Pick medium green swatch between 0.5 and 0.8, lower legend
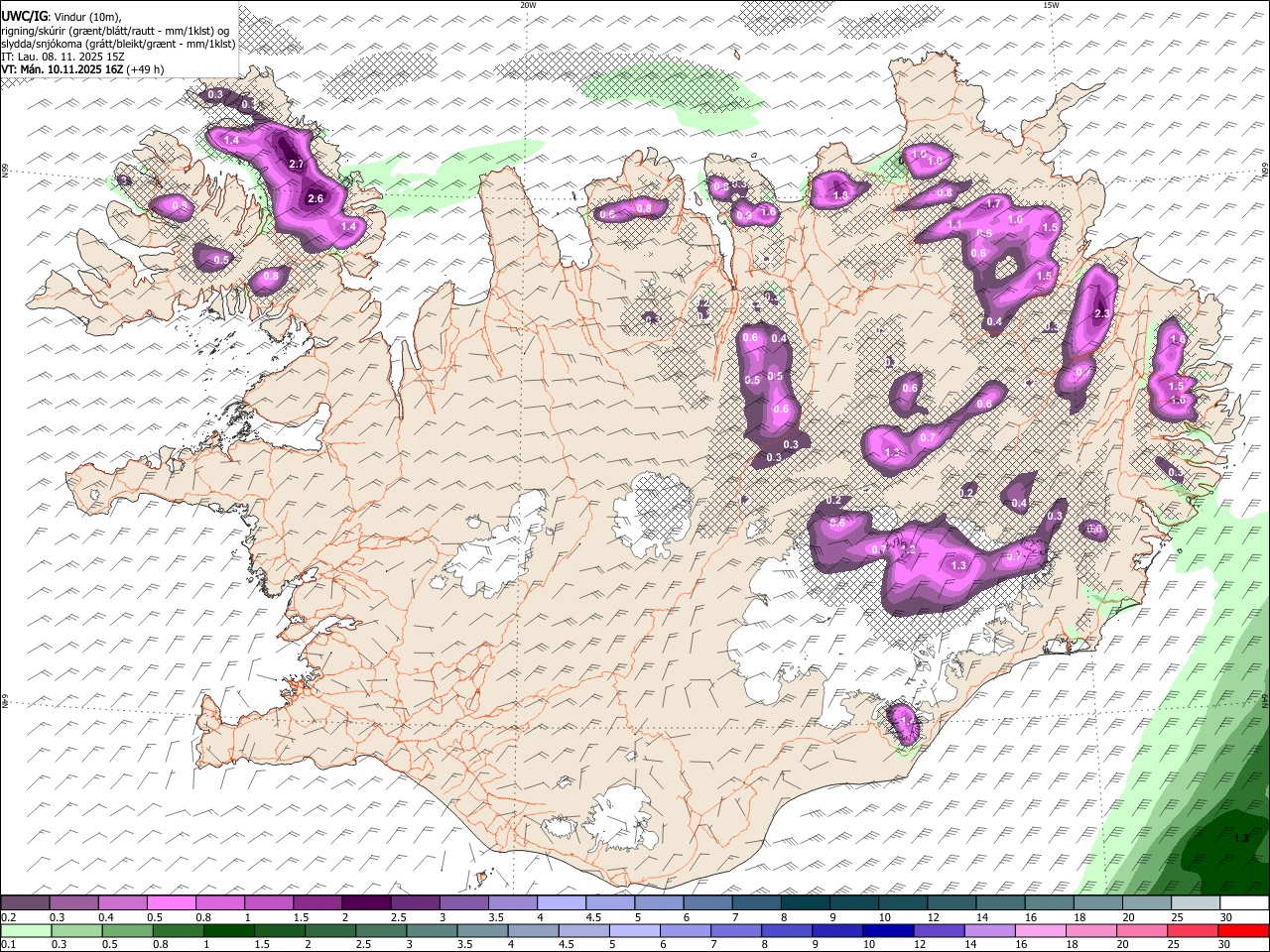The image size is (1270, 952). pos(127,930)
